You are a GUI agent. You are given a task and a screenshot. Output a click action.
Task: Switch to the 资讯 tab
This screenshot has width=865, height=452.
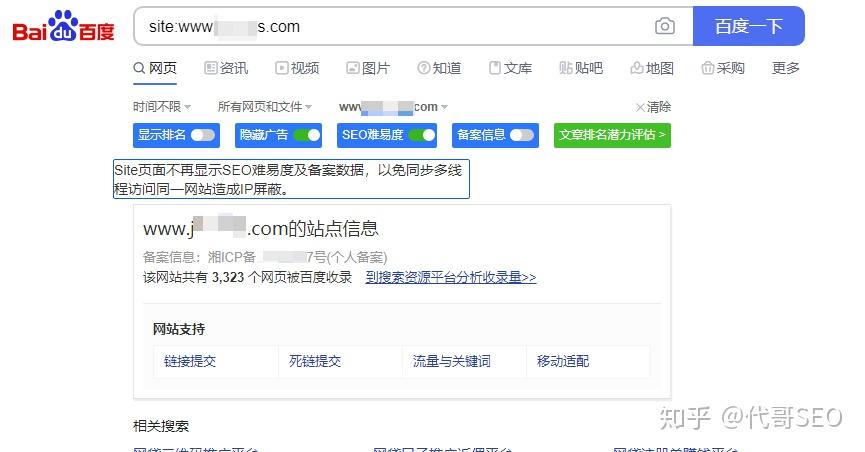pos(226,68)
